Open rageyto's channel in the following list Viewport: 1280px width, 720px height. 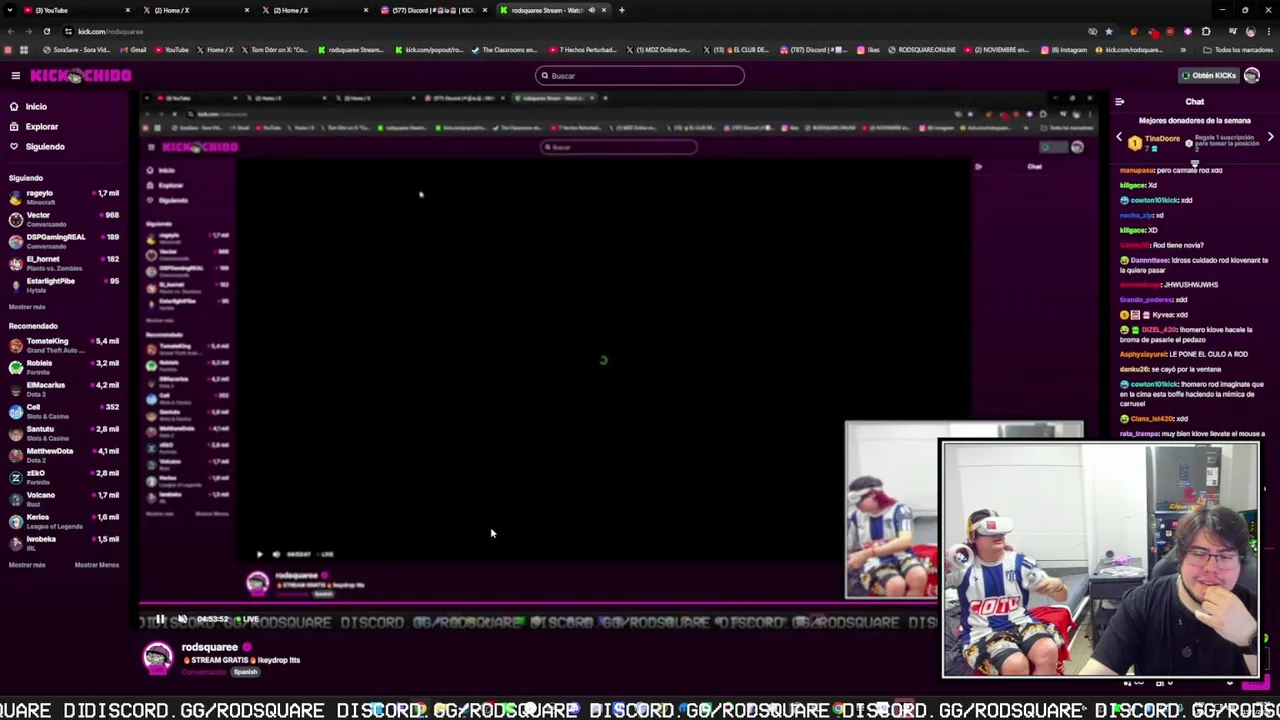coord(64,197)
